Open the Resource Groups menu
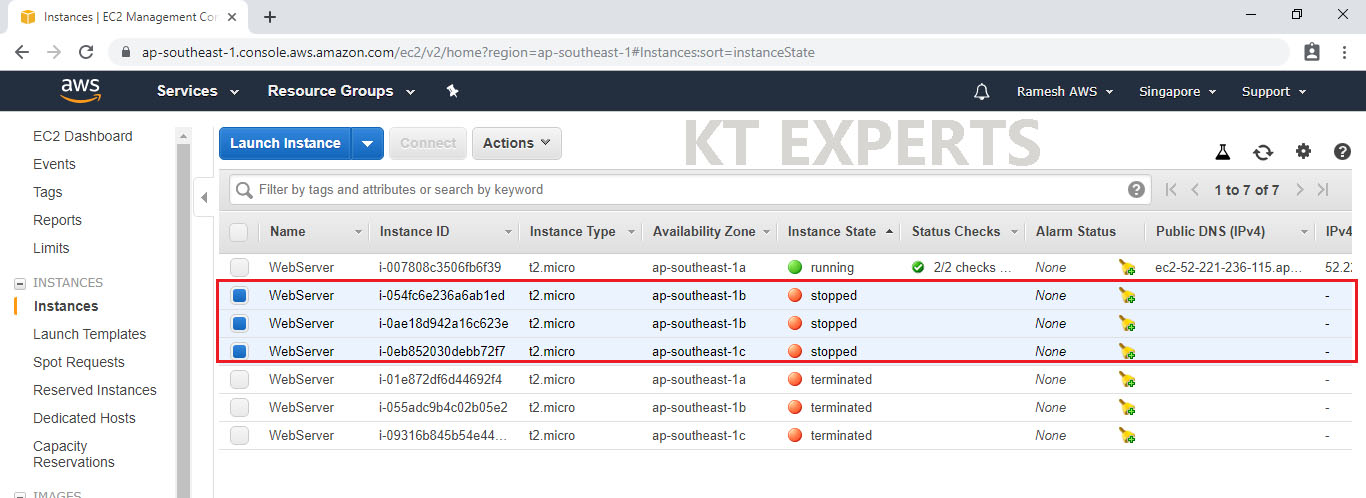This screenshot has width=1366, height=498. point(340,91)
